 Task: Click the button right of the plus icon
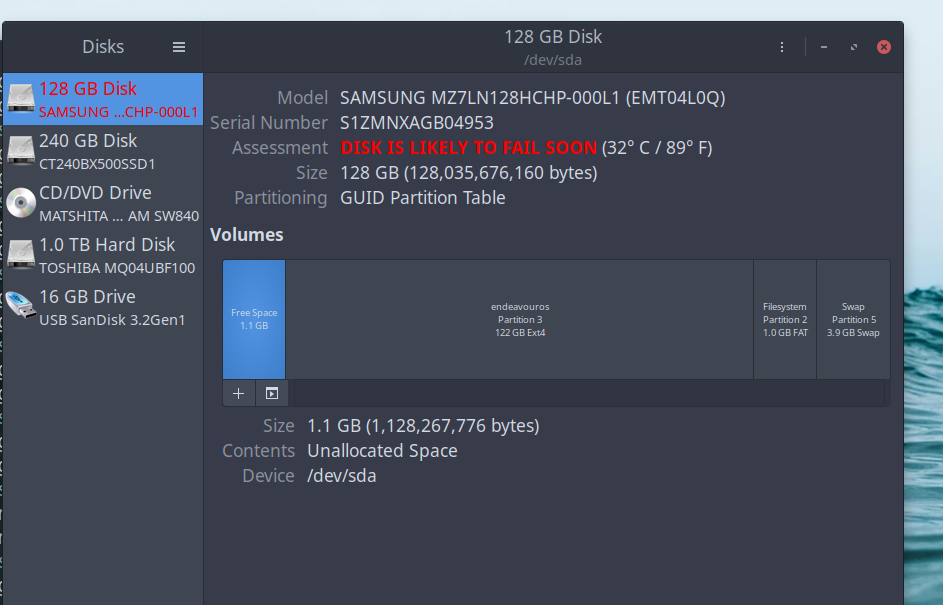[271, 393]
